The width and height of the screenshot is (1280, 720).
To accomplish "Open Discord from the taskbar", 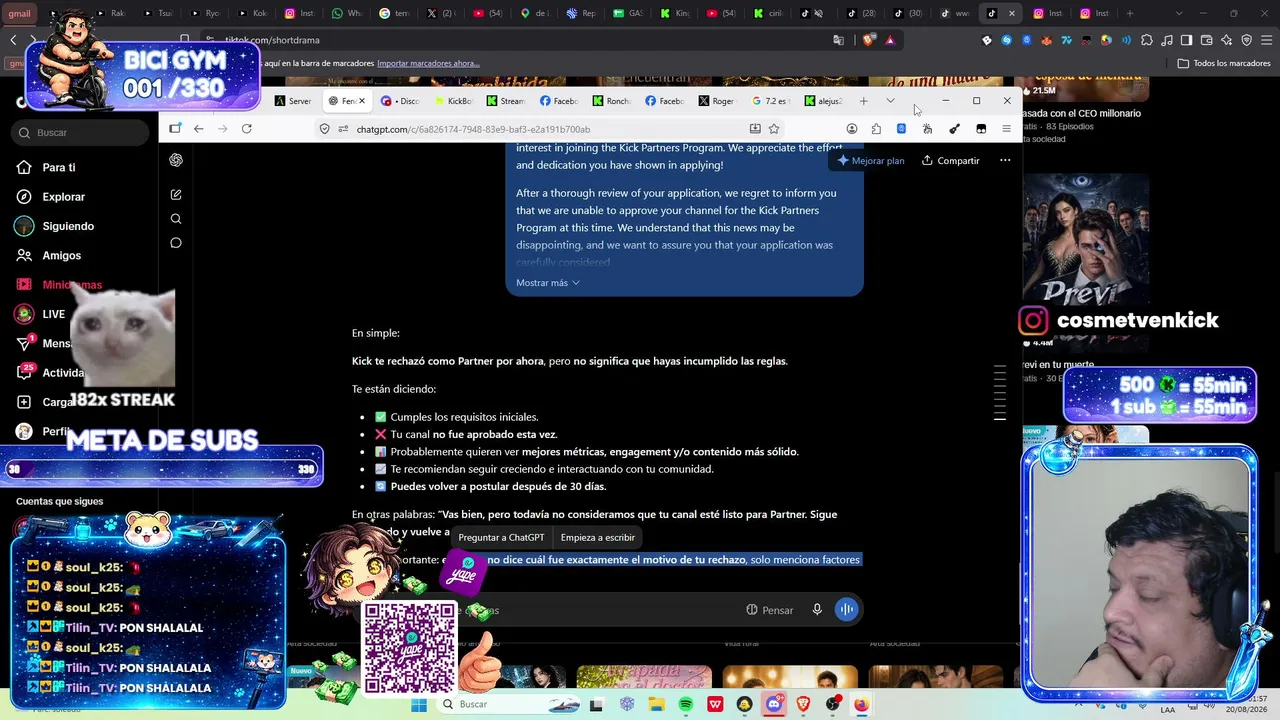I will click(773, 705).
